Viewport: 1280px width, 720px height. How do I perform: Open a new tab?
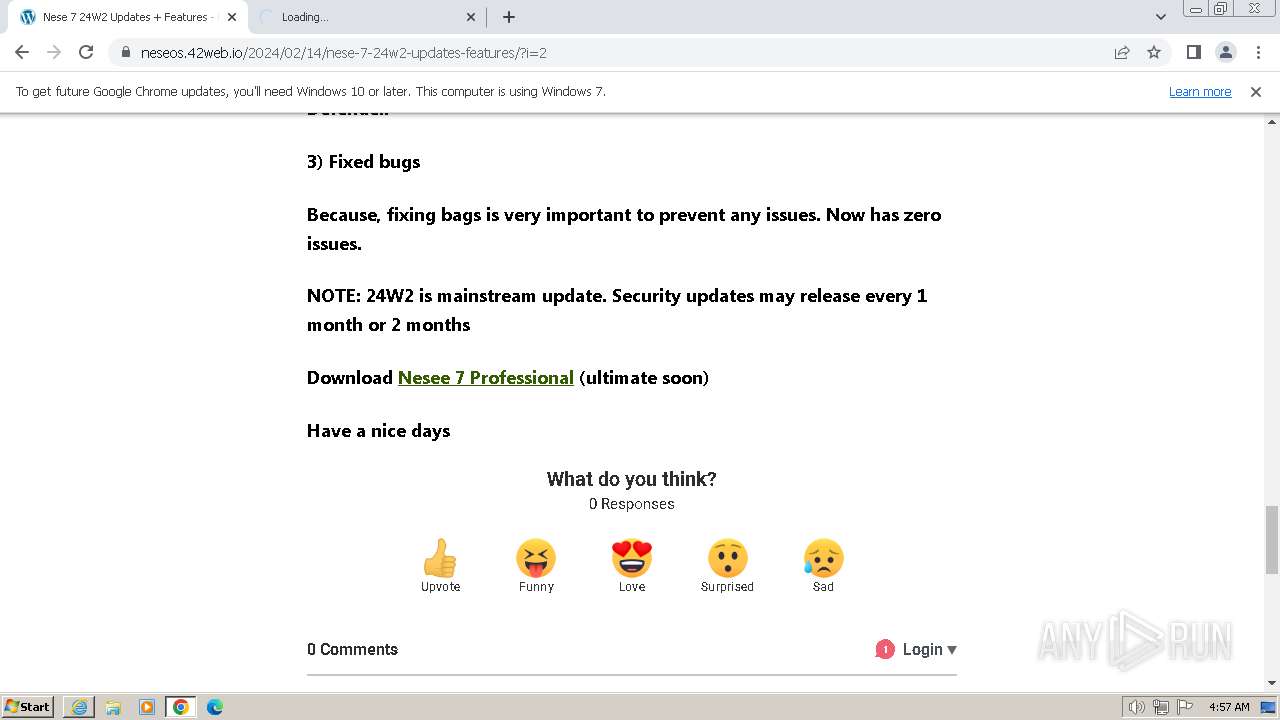point(509,17)
